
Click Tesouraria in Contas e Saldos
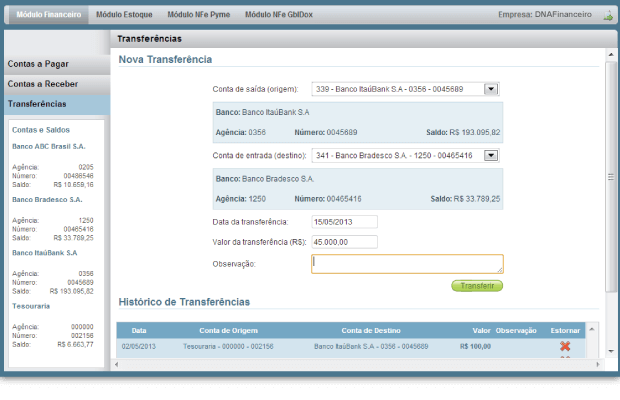(x=31, y=306)
